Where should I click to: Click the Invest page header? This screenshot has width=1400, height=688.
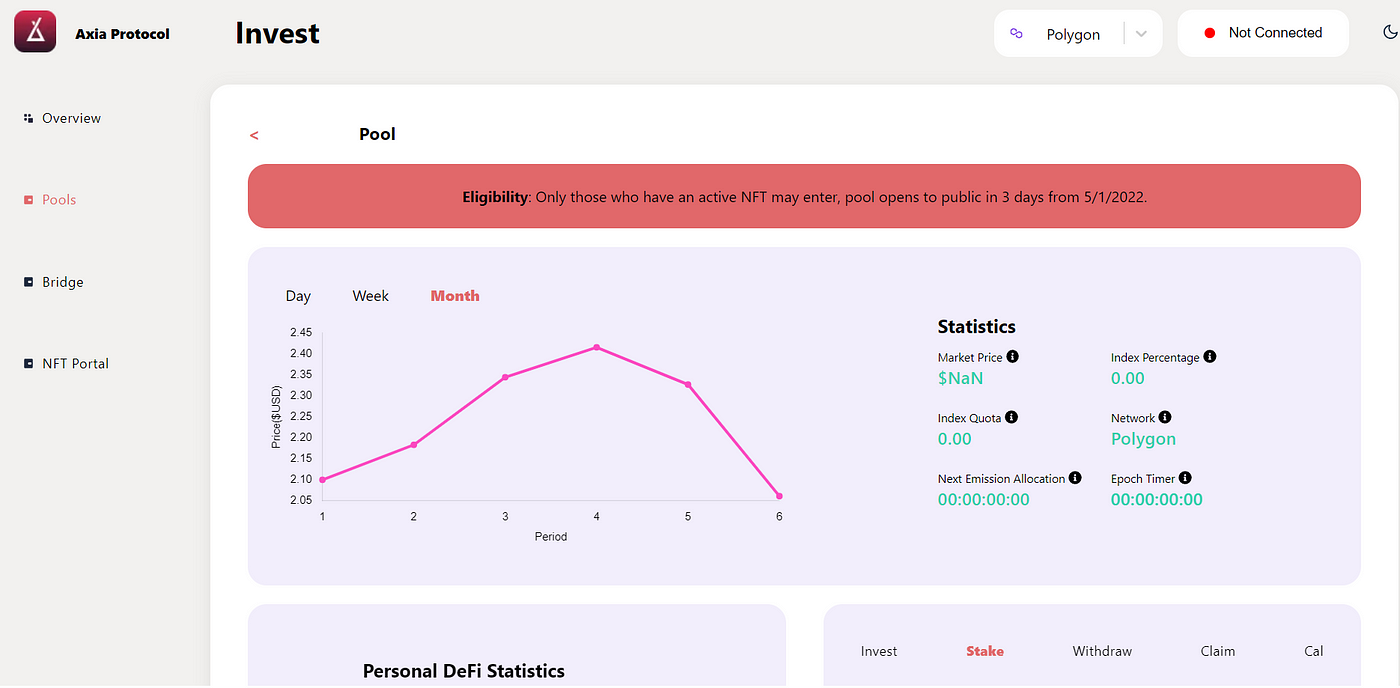278,33
